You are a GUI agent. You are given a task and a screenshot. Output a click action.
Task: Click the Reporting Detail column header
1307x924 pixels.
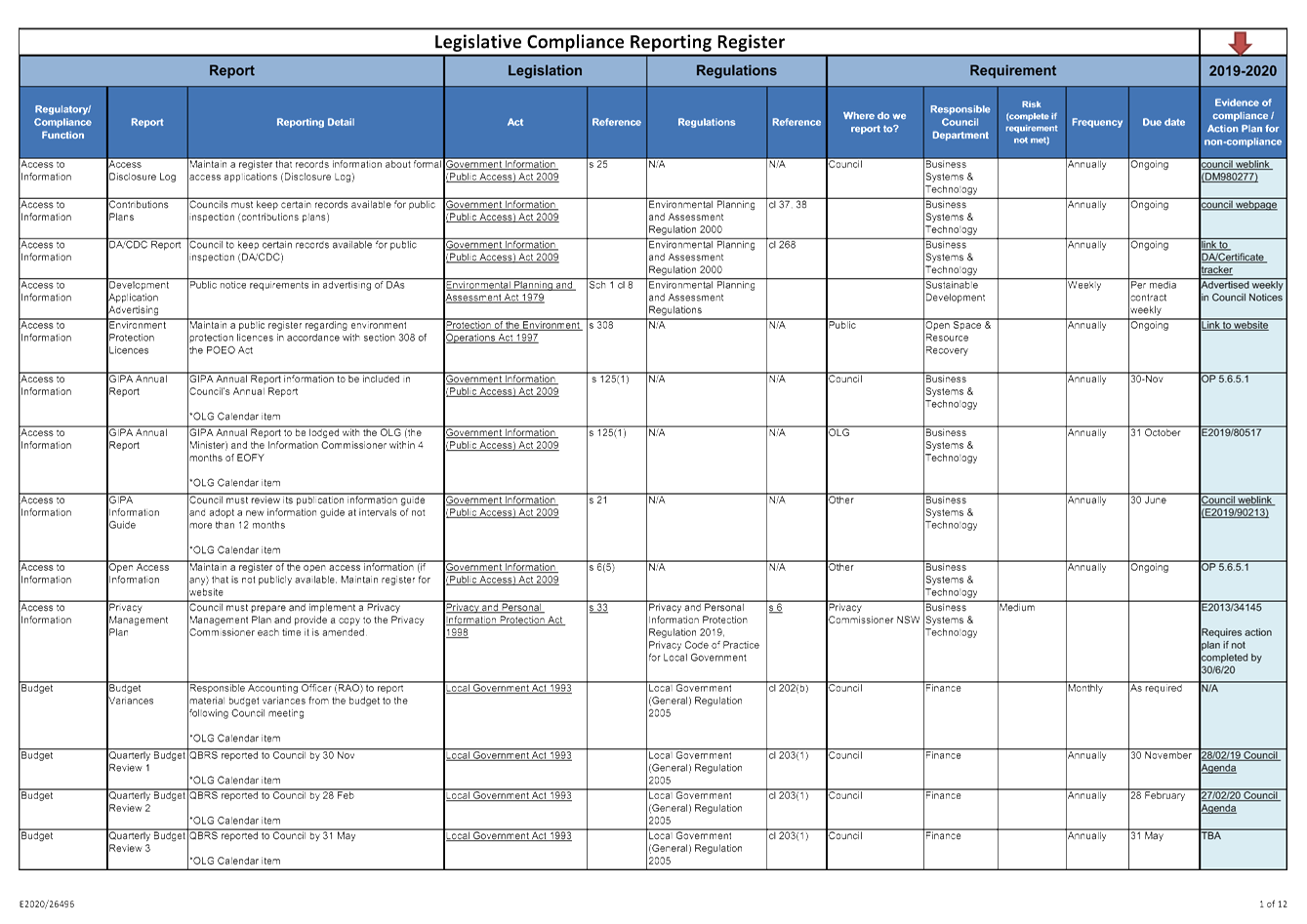[315, 122]
